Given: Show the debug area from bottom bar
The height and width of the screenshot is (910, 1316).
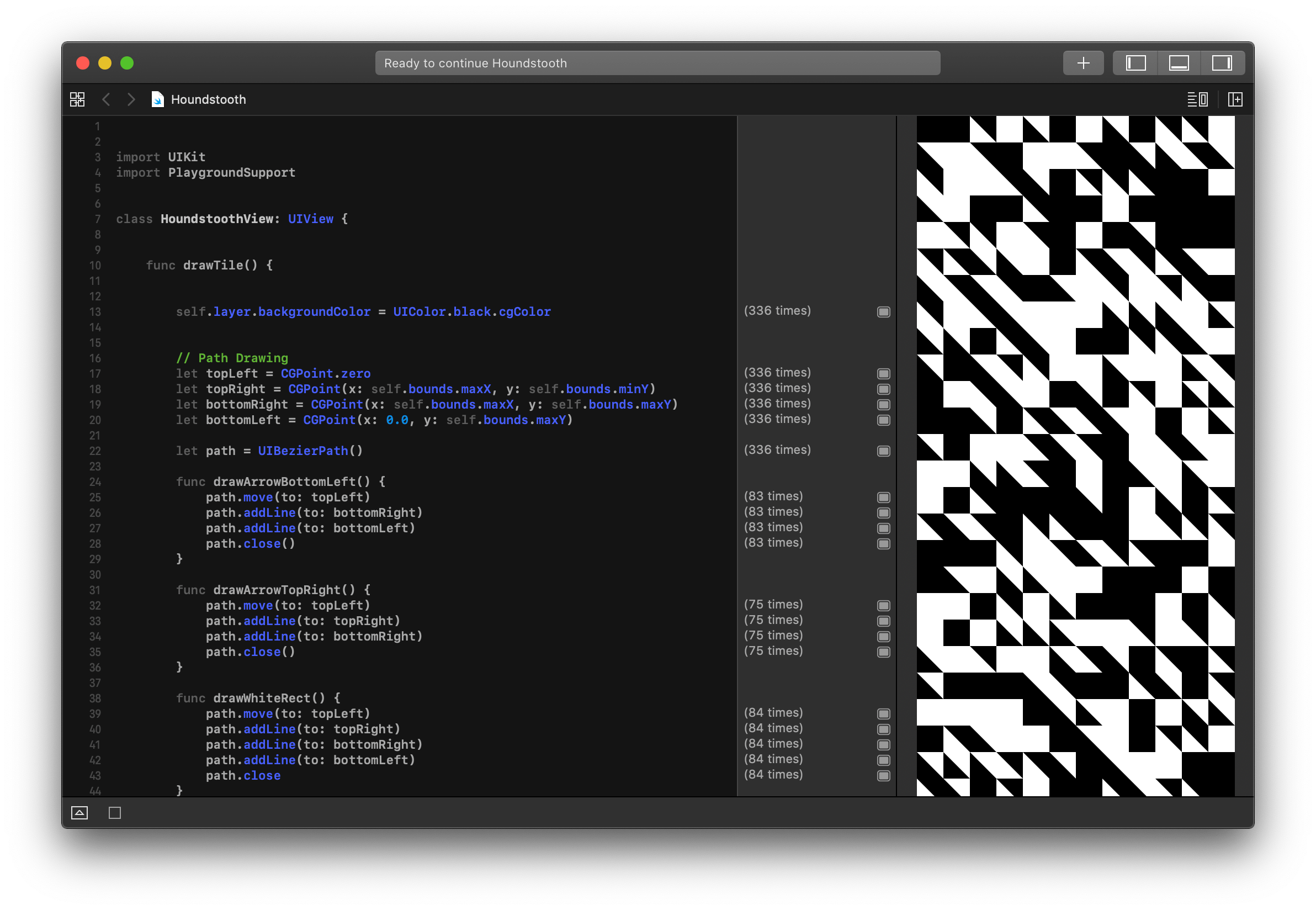Looking at the screenshot, I should pyautogui.click(x=79, y=812).
